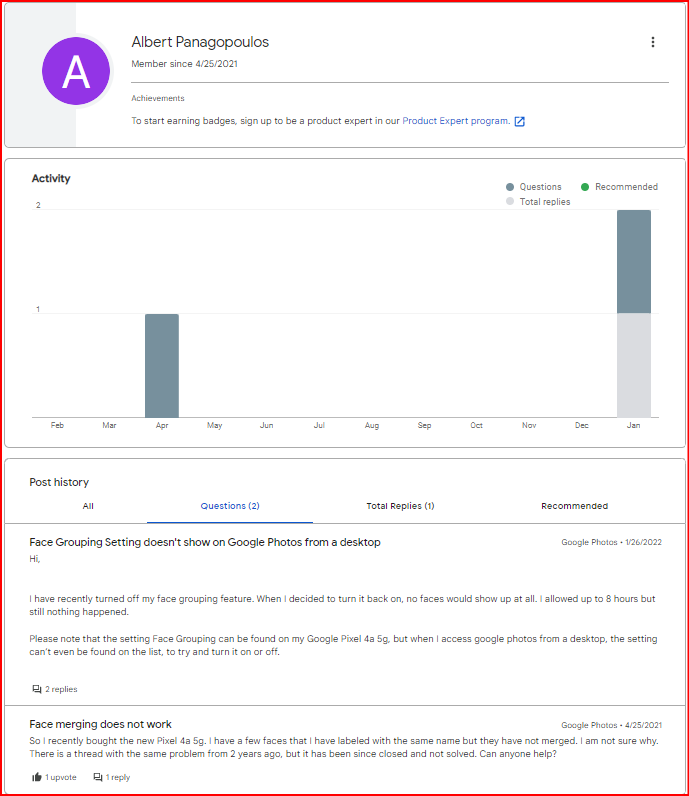Click the reply icon next to 1 reply
Image resolution: width=689 pixels, height=796 pixels.
coord(98,777)
